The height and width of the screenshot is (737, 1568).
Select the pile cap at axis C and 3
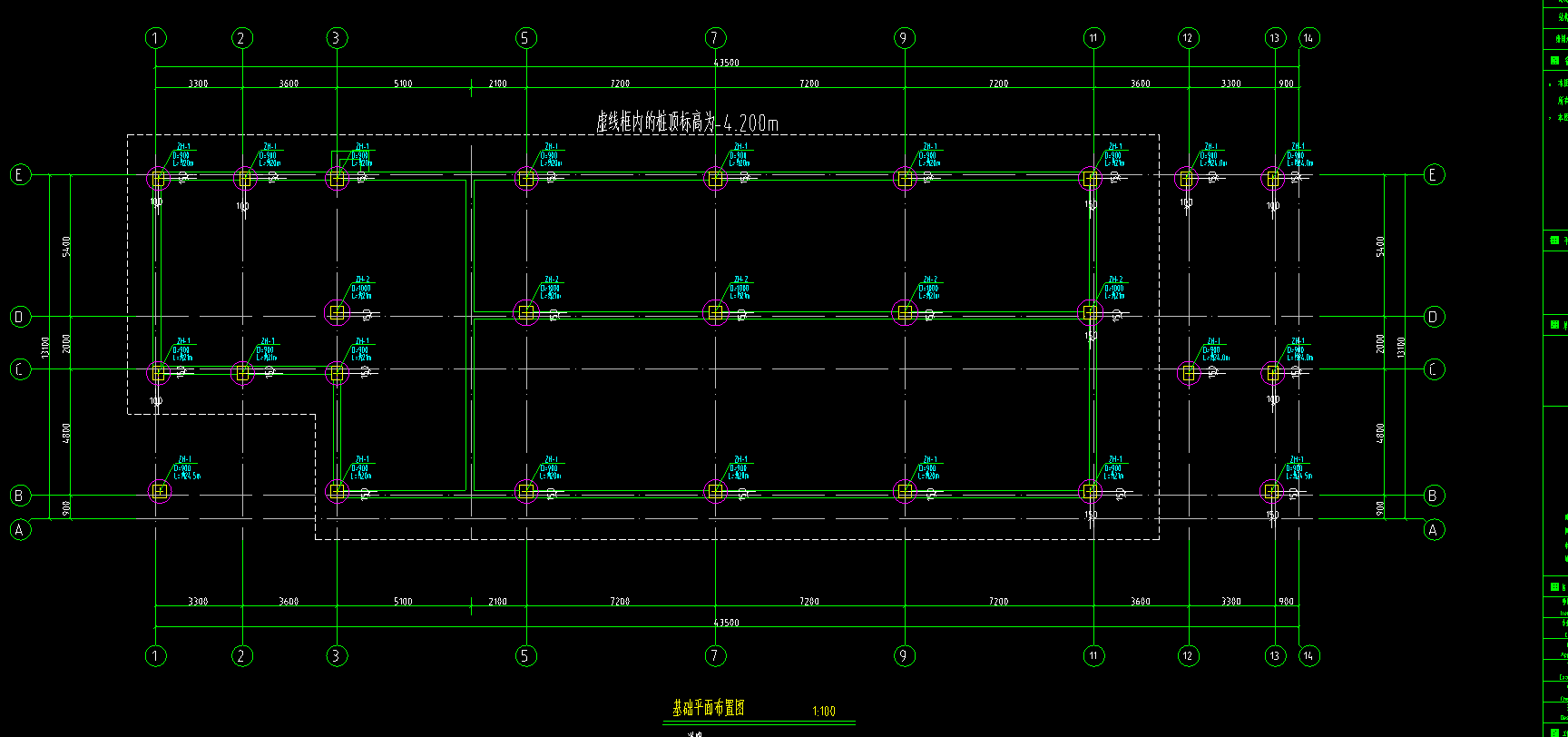point(338,372)
